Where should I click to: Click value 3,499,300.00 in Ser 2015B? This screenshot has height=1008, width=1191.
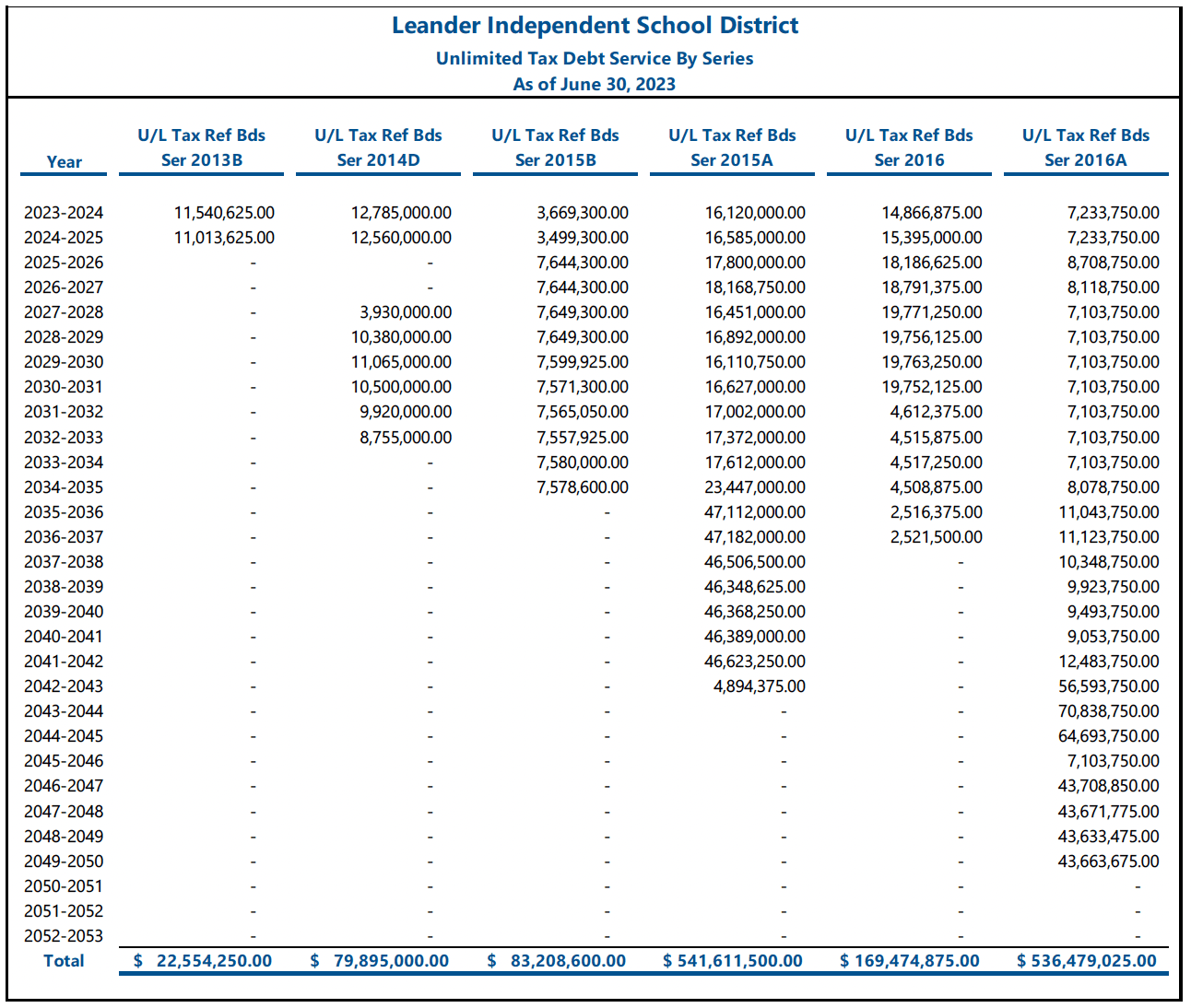click(583, 238)
